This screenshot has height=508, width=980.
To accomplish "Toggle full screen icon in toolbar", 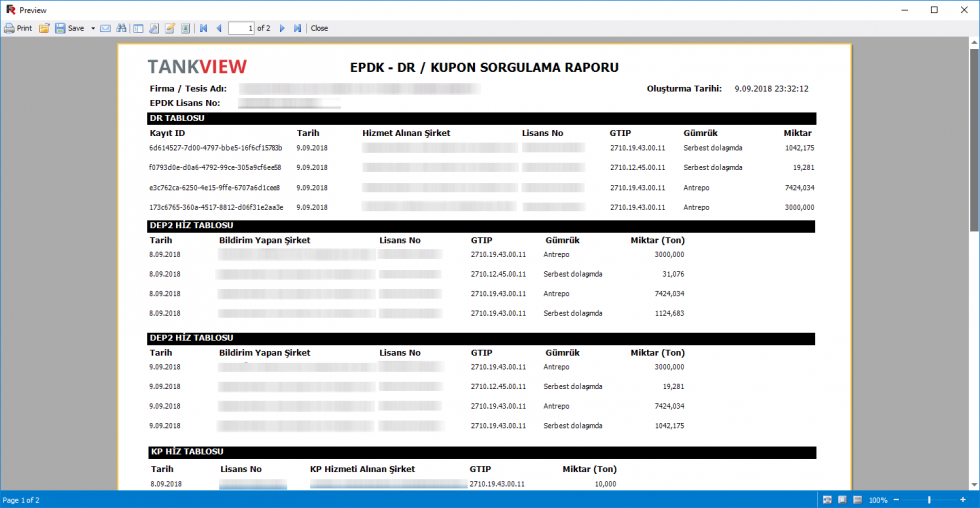I will coord(185,28).
